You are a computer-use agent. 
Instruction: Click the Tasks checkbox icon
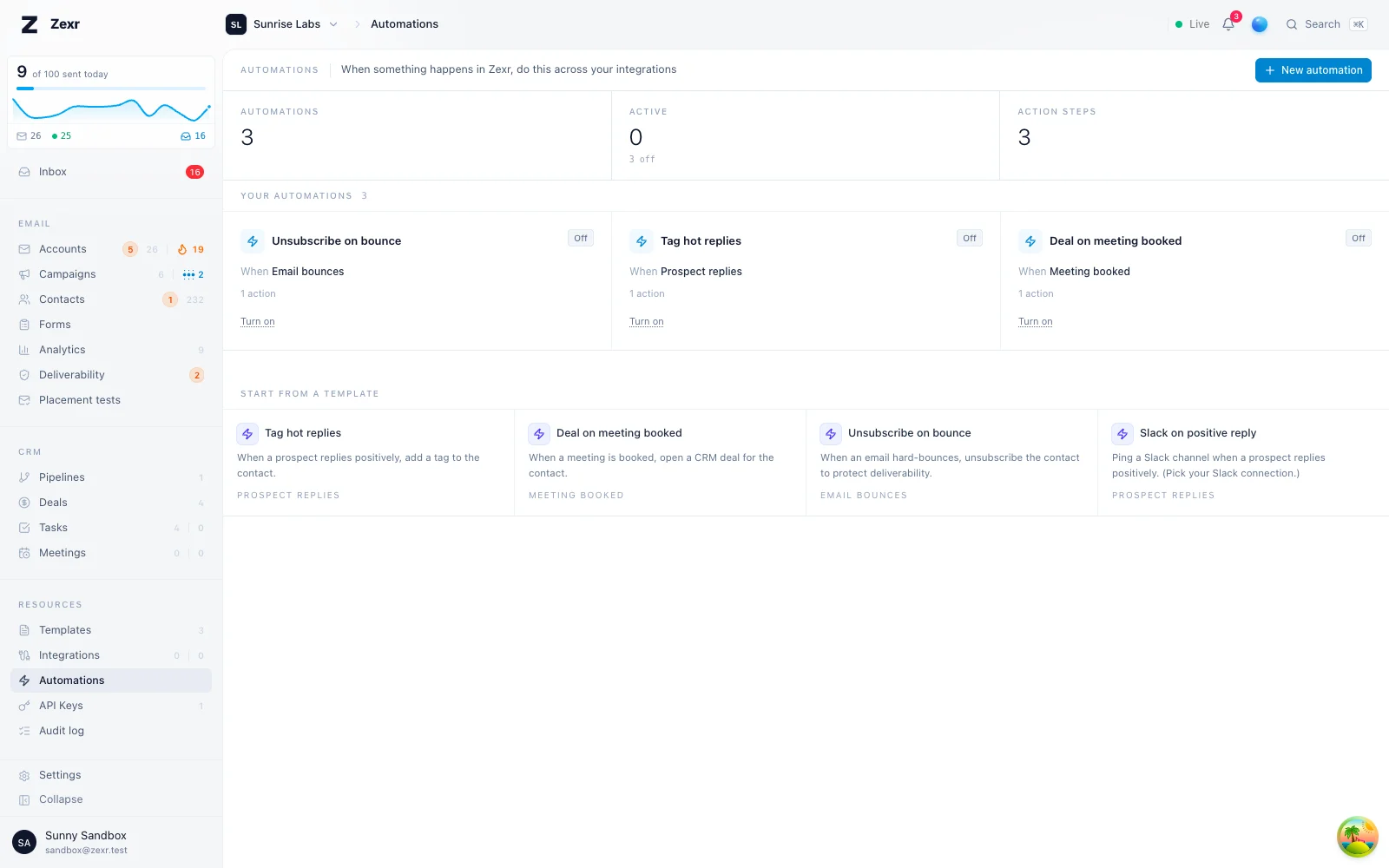pyautogui.click(x=24, y=528)
